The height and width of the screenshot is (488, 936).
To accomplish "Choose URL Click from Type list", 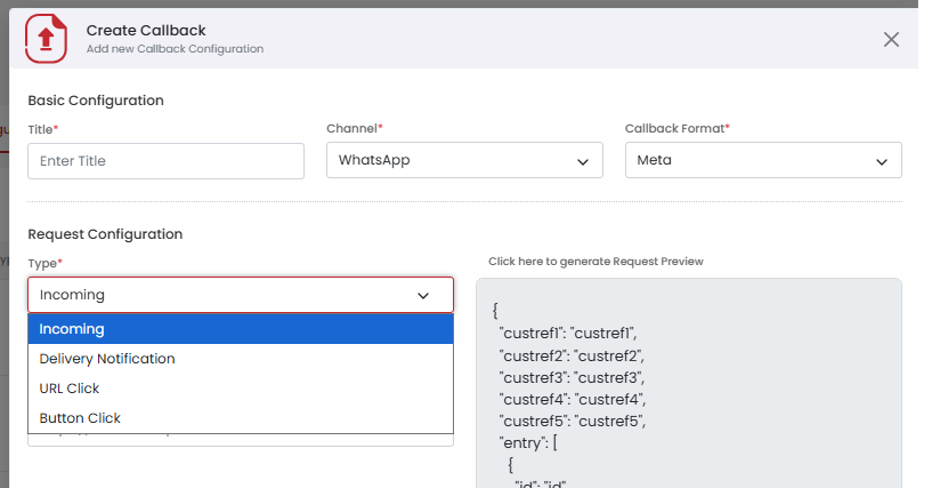I will click(241, 388).
